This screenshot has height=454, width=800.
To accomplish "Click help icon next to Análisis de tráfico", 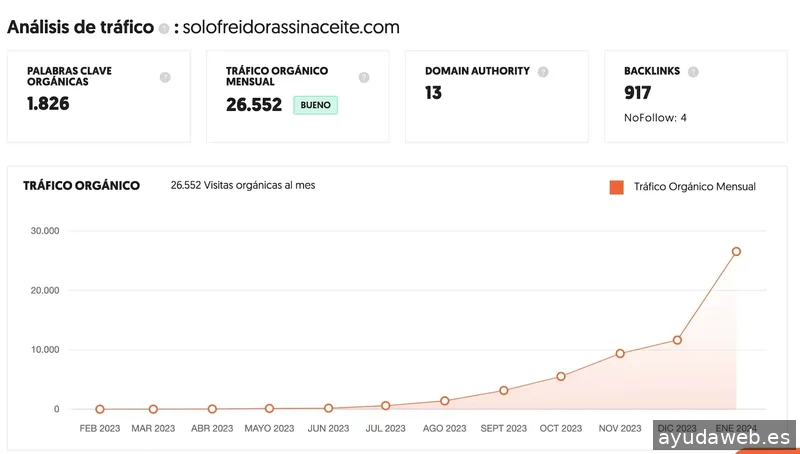I will pyautogui.click(x=164, y=29).
